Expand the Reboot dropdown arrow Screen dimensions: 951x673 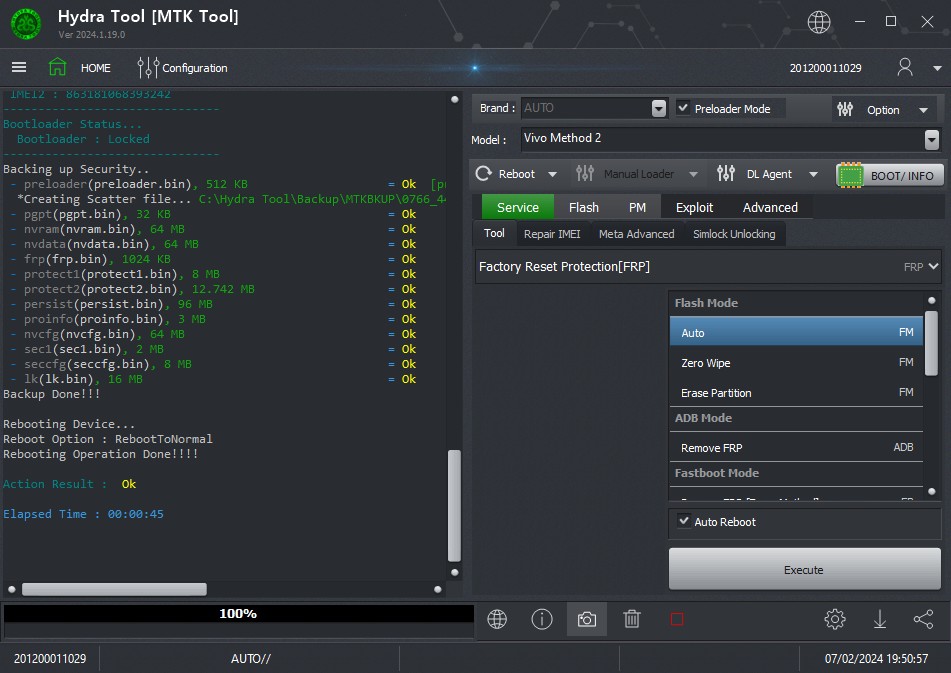coord(552,175)
